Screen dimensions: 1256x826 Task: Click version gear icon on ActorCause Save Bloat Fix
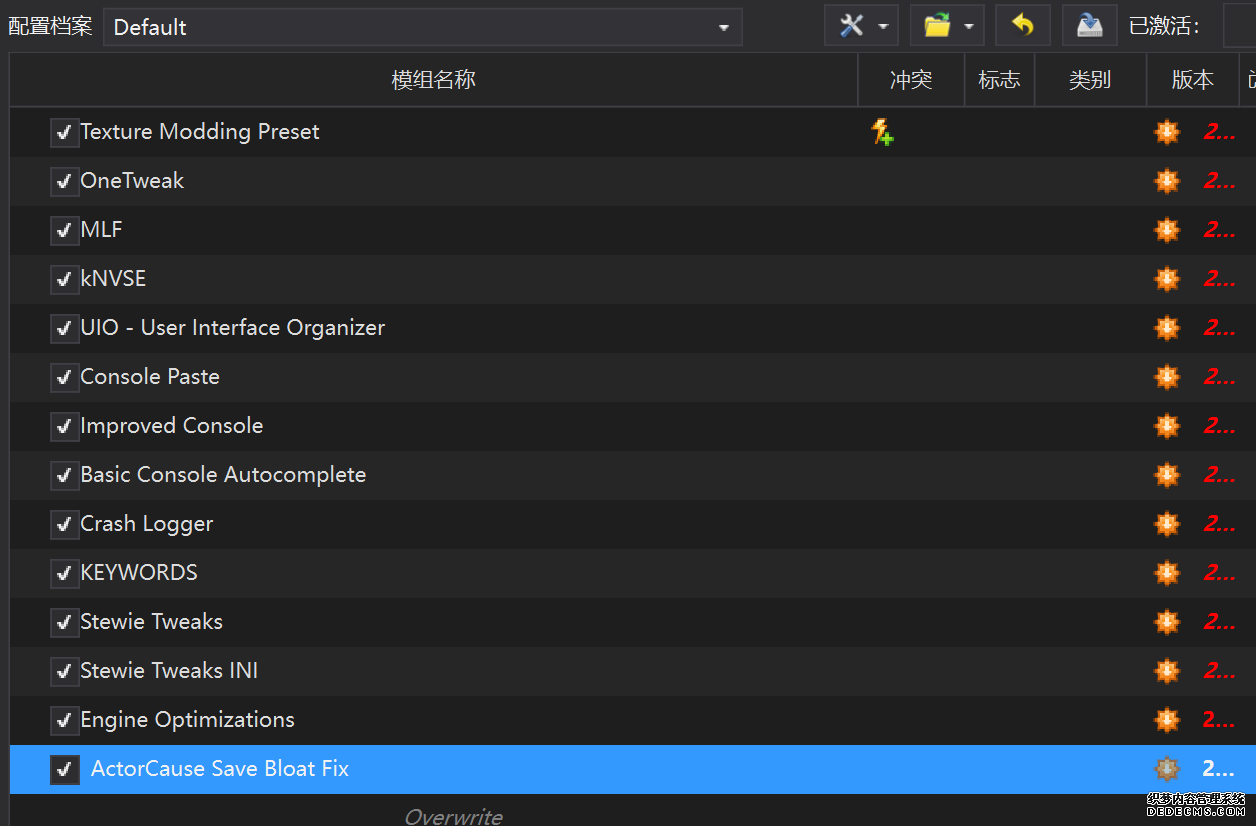coord(1167,769)
